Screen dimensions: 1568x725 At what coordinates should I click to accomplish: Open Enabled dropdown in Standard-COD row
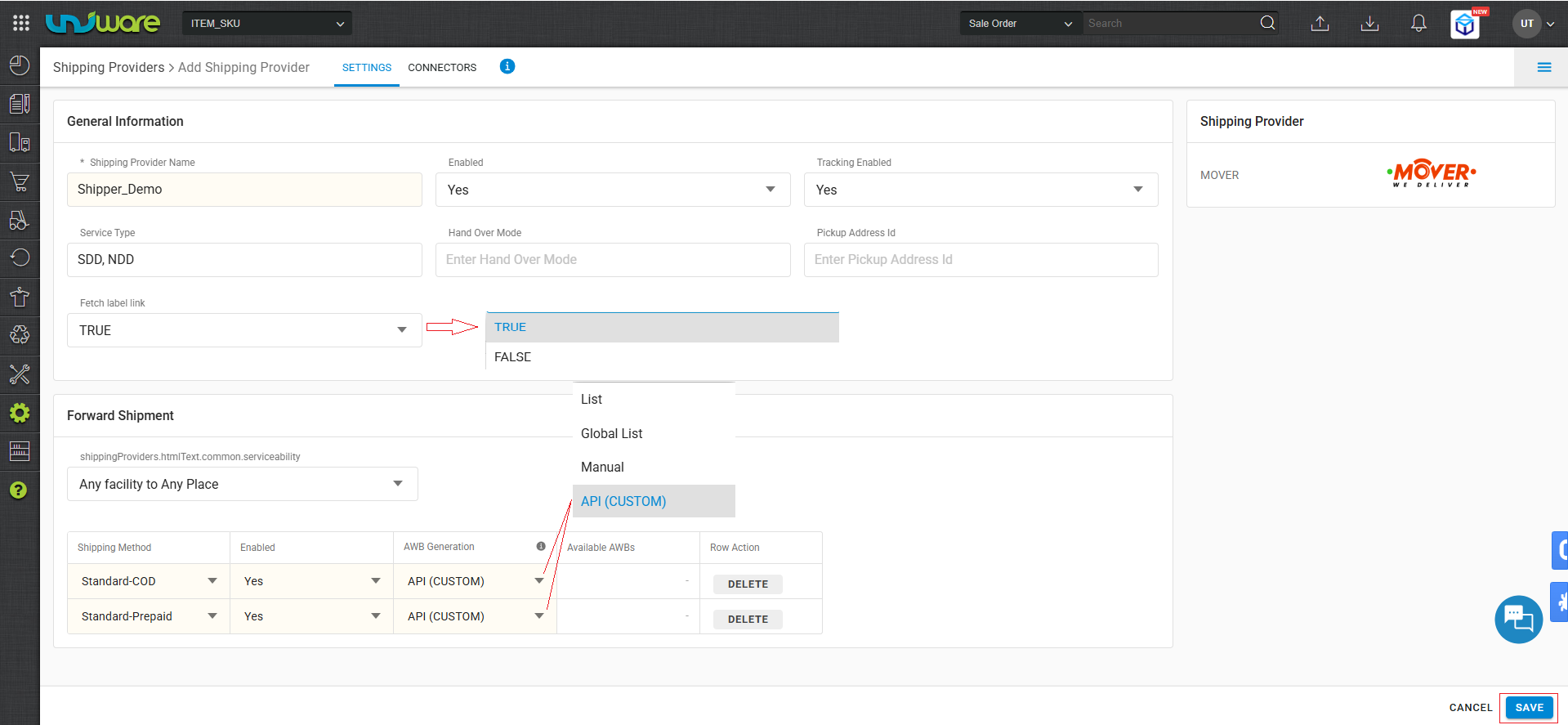point(312,581)
